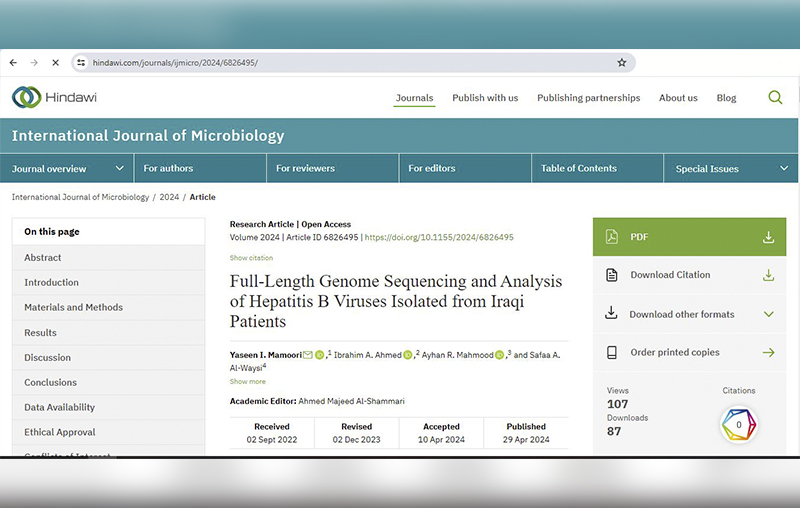The height and width of the screenshot is (508, 800).
Task: Click the Order printed copies arrow icon
Action: coord(768,352)
